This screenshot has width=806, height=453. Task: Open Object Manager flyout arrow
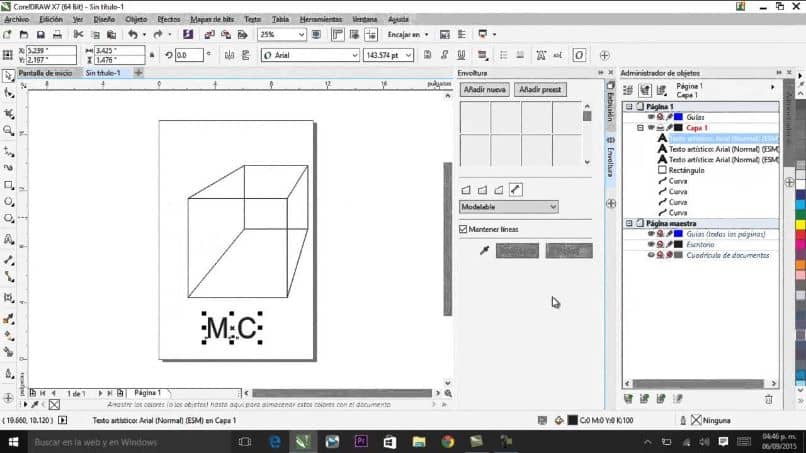773,87
